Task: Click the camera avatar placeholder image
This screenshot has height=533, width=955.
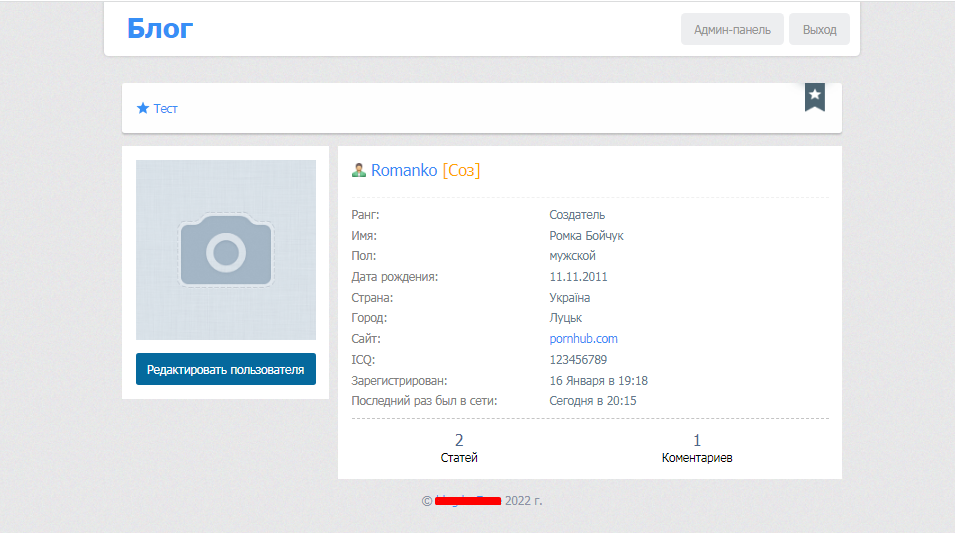Action: coord(226,250)
